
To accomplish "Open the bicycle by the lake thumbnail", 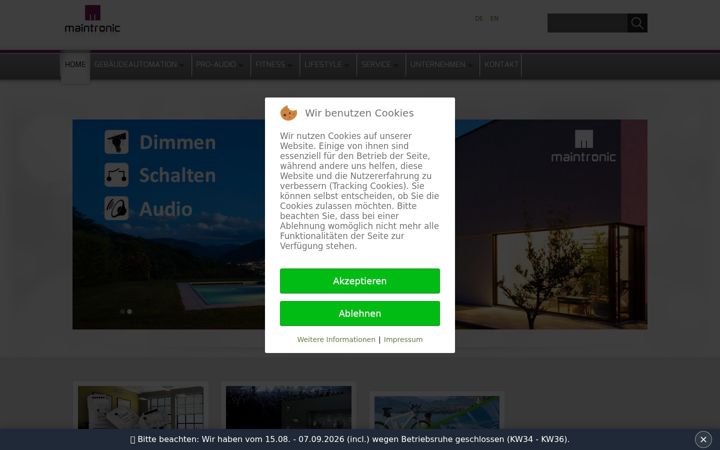I will pos(437,413).
